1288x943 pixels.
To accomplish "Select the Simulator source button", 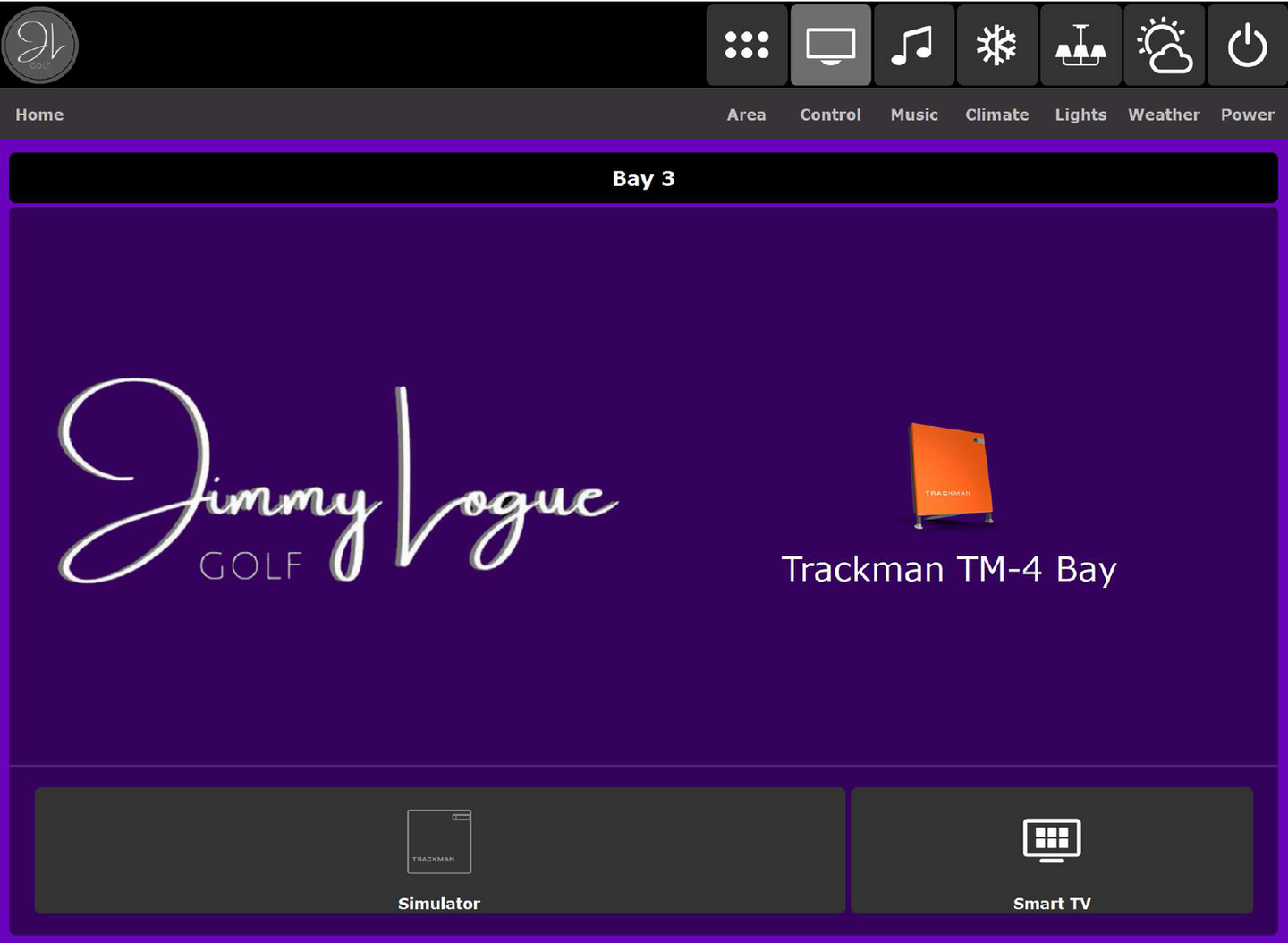I will 439,851.
